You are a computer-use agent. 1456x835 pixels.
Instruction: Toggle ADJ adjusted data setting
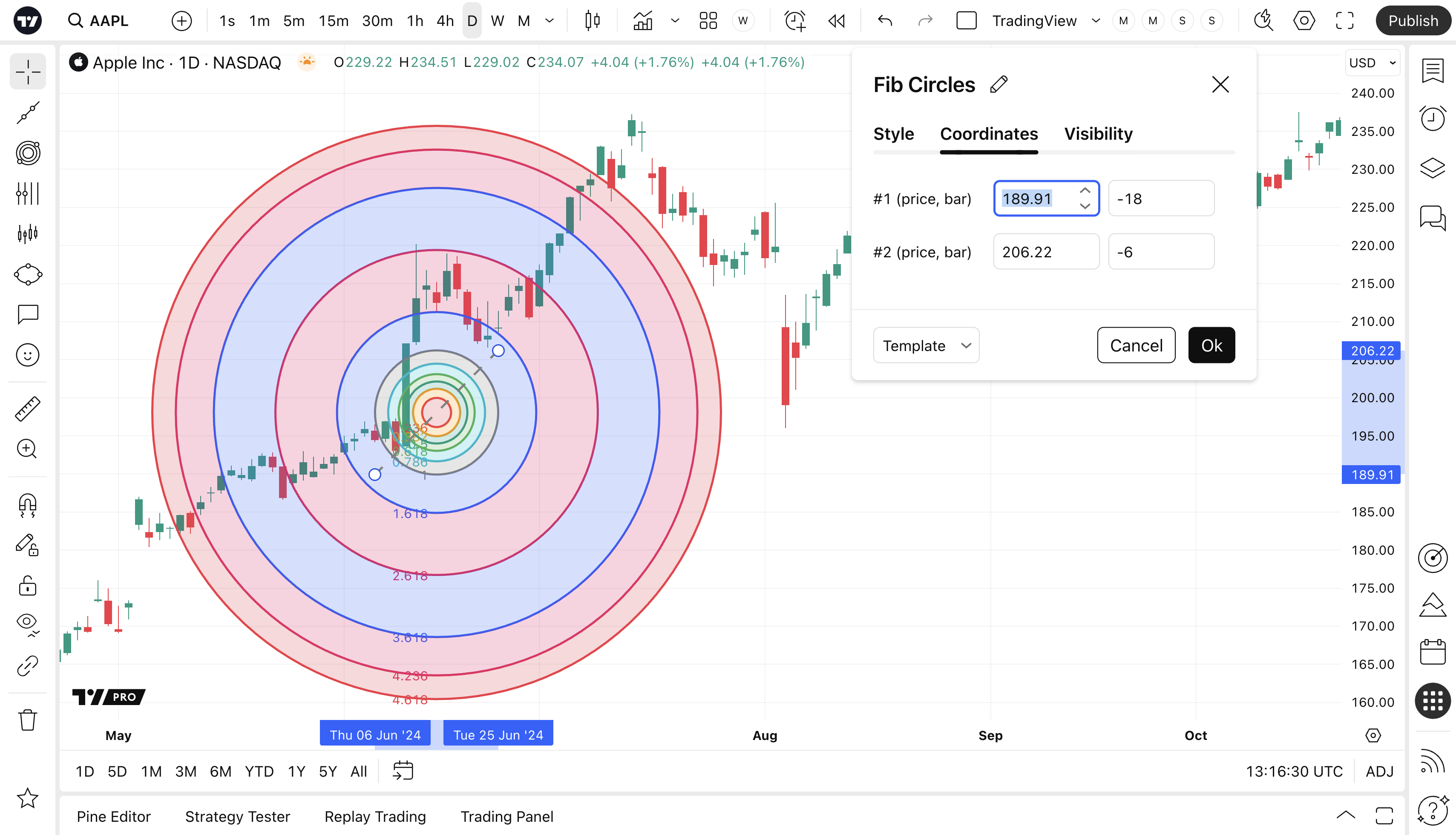[x=1379, y=772]
